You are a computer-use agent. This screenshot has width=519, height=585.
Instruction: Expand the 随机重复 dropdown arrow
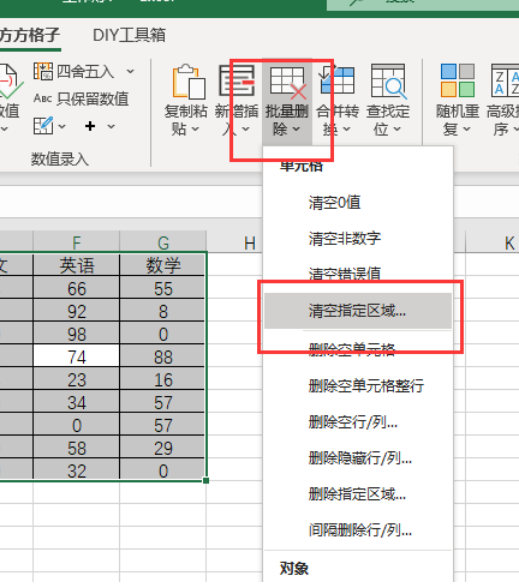tap(467, 129)
